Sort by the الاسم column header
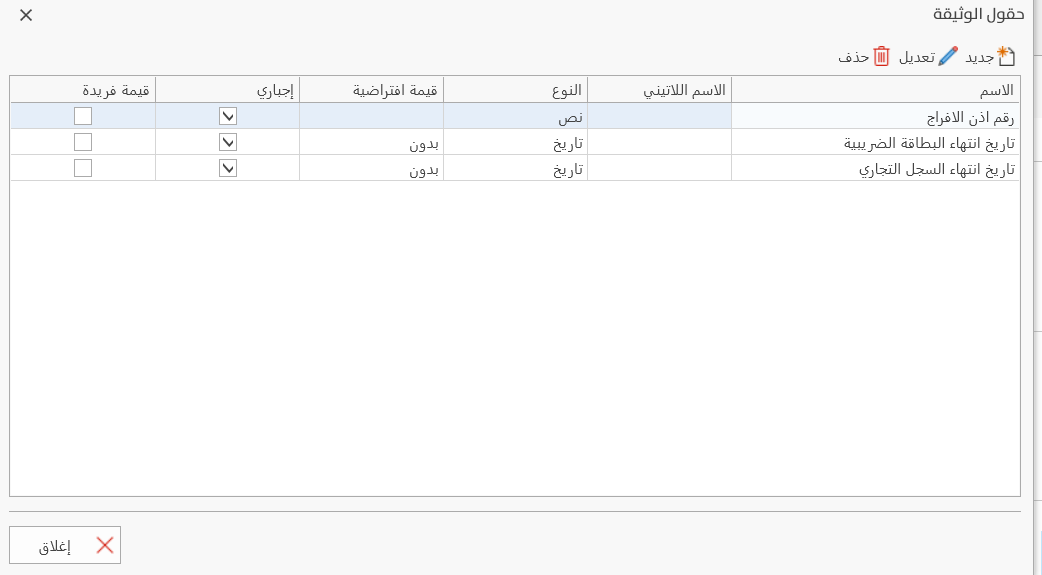The width and height of the screenshot is (1042, 575). click(x=876, y=90)
